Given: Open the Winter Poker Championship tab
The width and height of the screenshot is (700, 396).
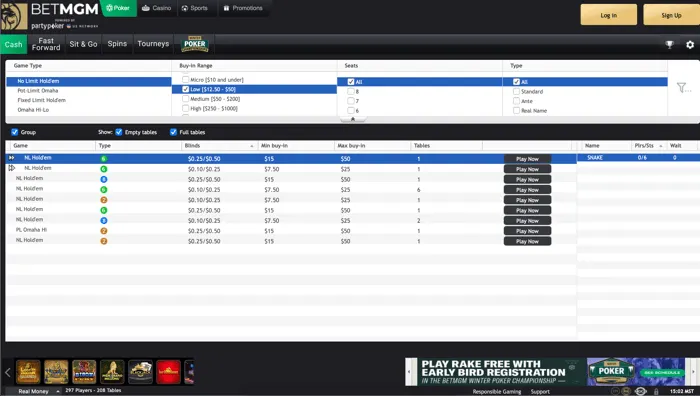Looking at the screenshot, I should click(x=195, y=44).
